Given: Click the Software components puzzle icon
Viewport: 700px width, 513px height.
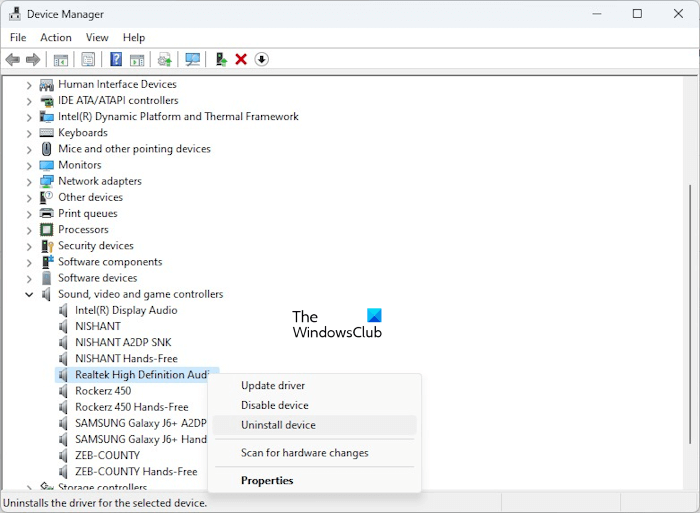Looking at the screenshot, I should click(46, 262).
